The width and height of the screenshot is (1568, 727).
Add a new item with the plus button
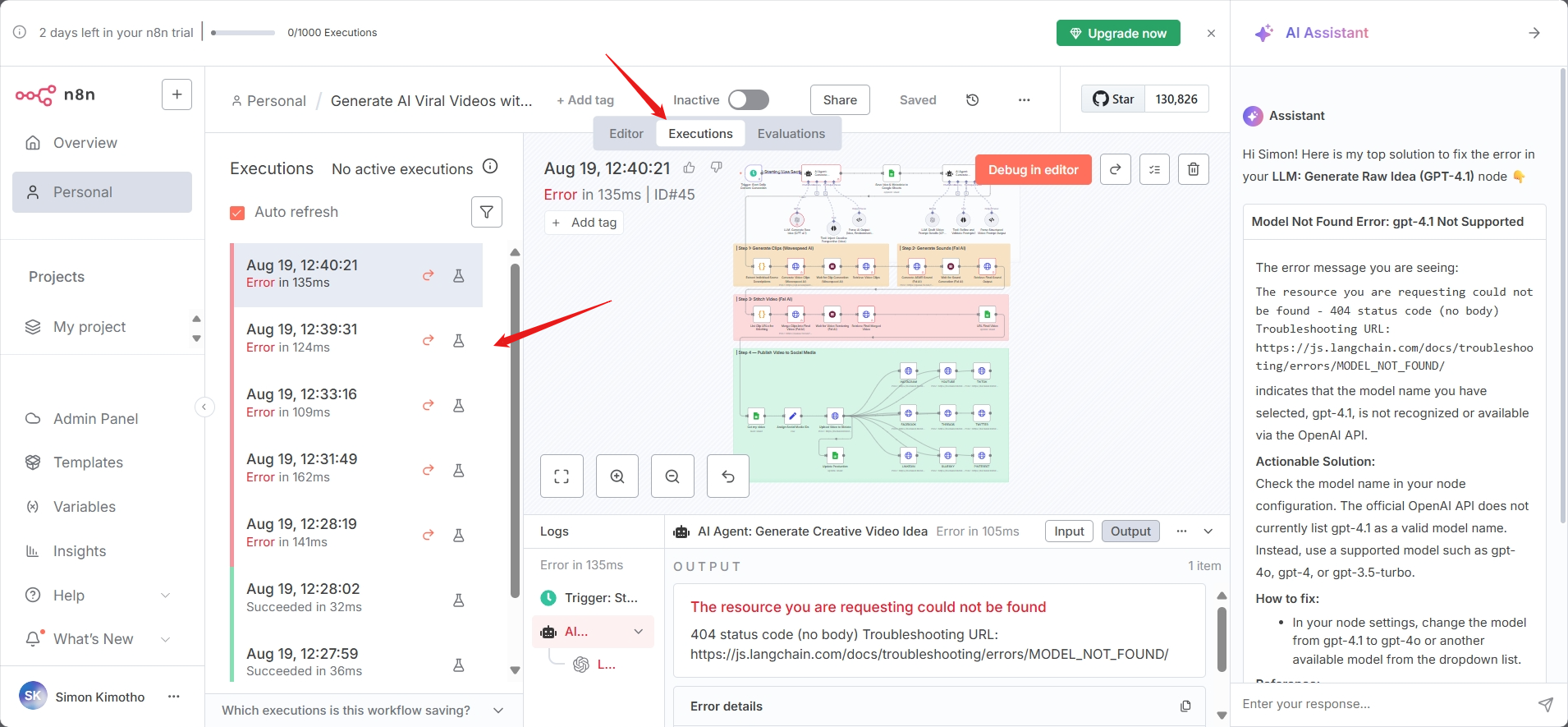[177, 94]
